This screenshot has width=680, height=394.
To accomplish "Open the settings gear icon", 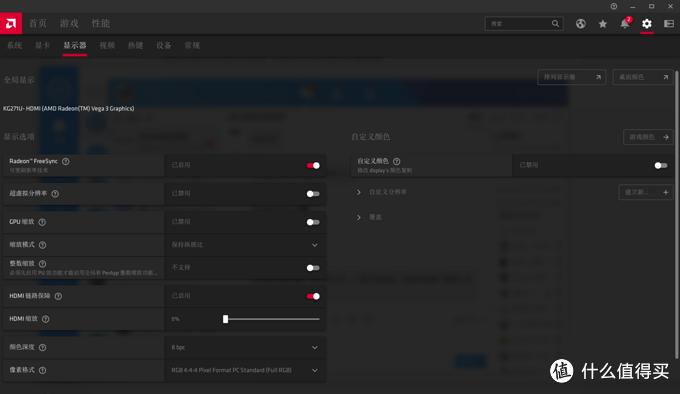I will pos(647,24).
